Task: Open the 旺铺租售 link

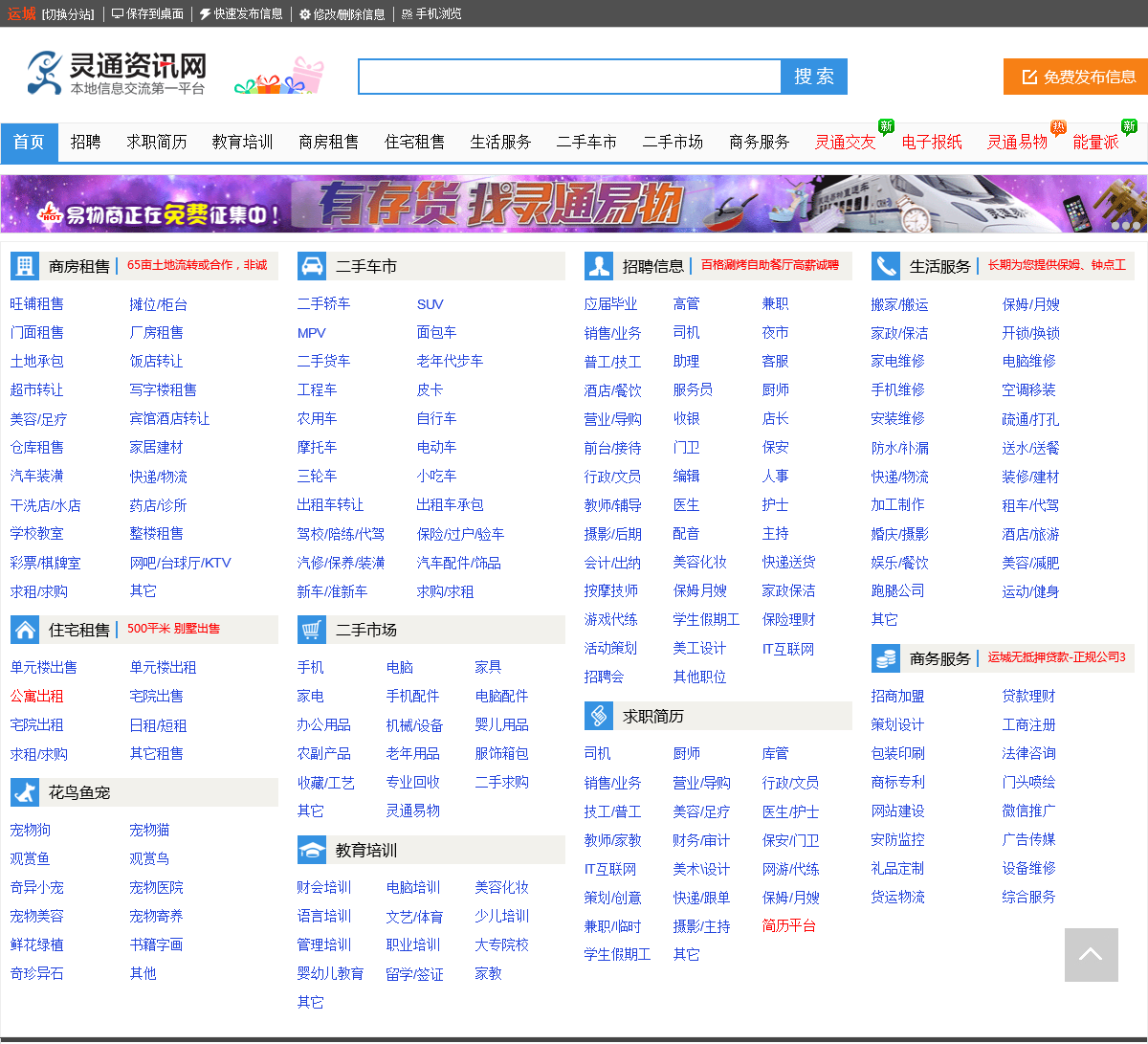Action: (x=37, y=303)
